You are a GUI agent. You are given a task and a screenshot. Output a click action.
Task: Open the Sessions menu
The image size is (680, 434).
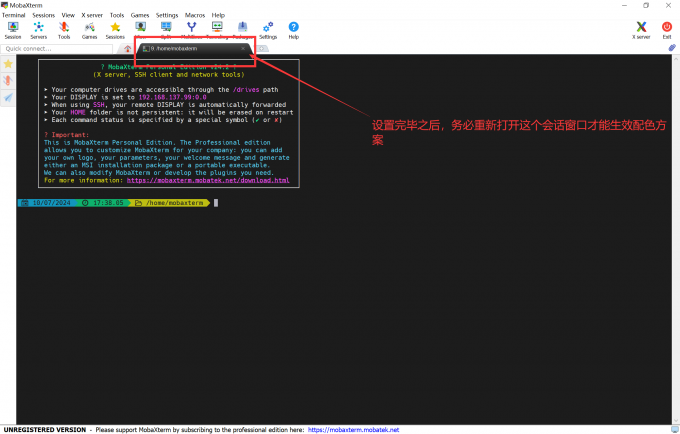click(x=43, y=15)
